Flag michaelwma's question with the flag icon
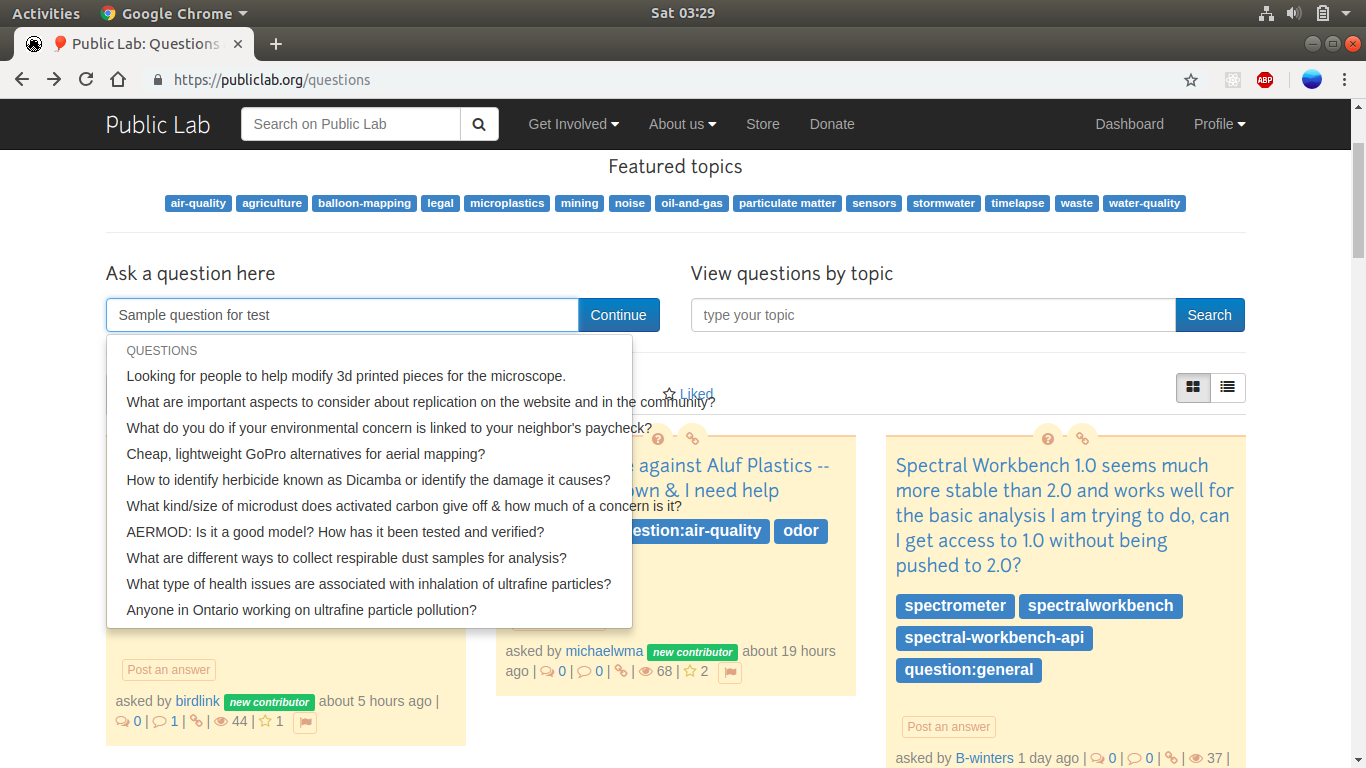 [x=729, y=672]
